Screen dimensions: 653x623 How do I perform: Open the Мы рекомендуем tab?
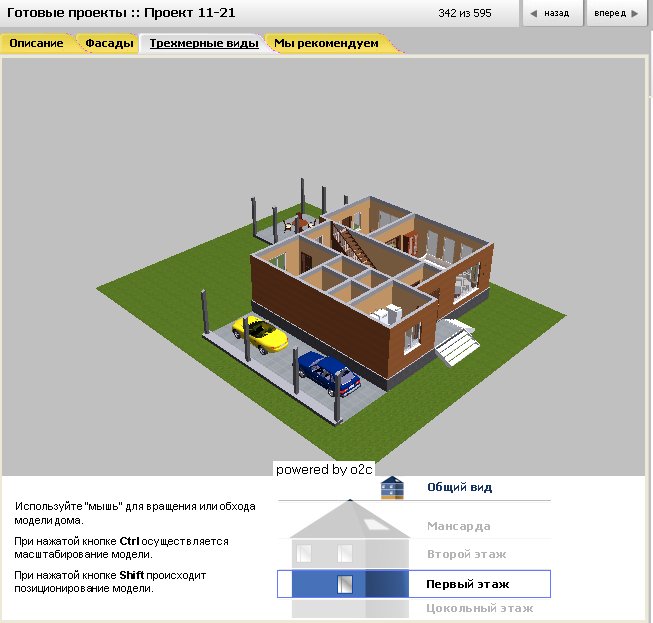click(327, 44)
